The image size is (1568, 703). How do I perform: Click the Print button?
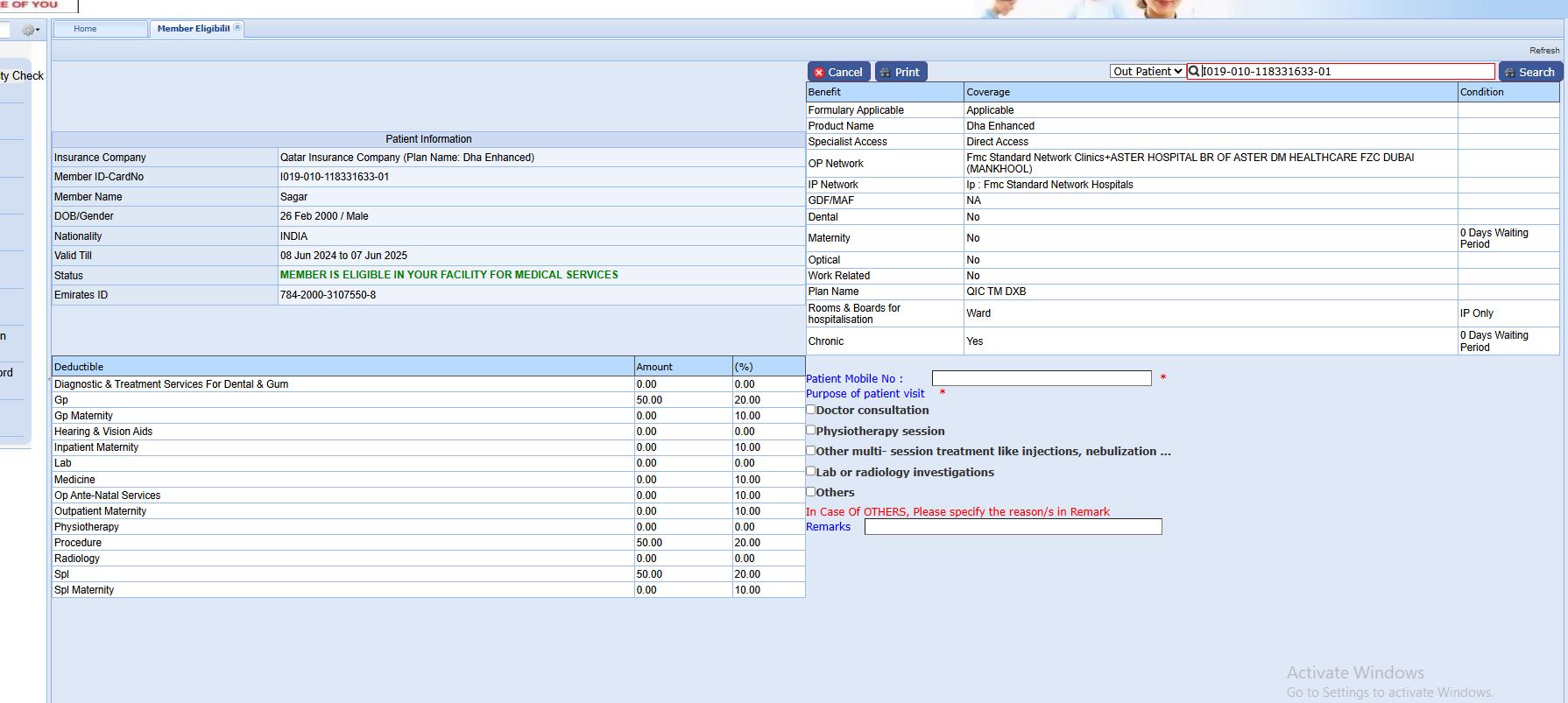point(901,72)
